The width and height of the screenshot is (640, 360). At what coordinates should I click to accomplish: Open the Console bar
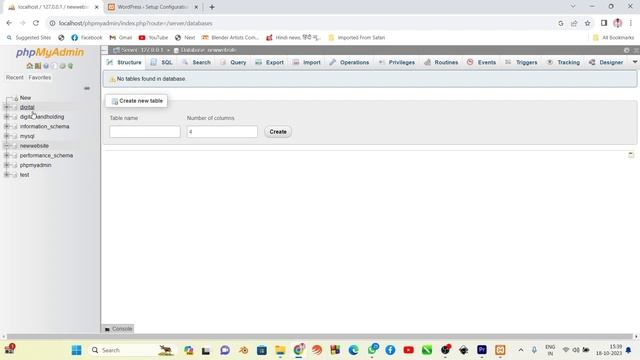point(118,329)
